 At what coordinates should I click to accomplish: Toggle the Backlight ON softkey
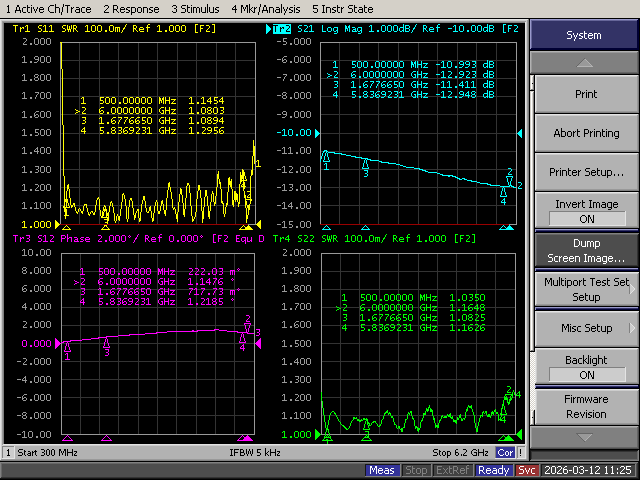pos(585,367)
